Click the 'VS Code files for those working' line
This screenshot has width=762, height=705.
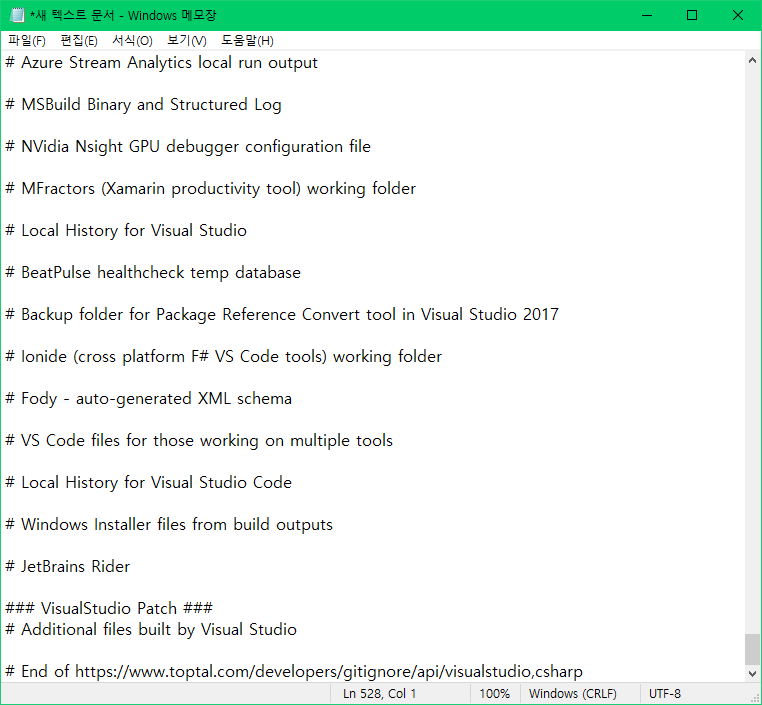pos(199,441)
